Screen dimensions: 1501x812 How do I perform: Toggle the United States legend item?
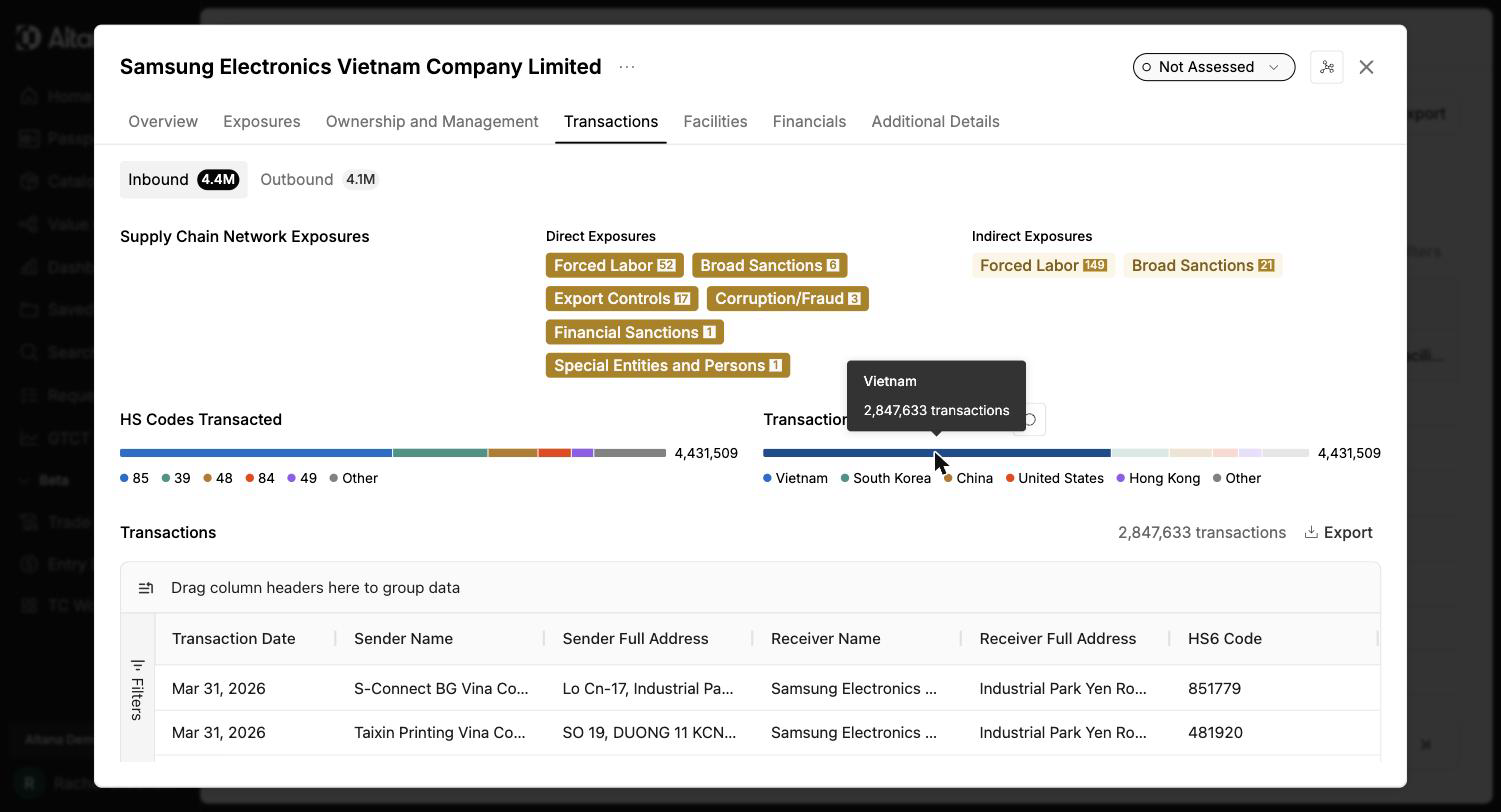[x=1055, y=478]
